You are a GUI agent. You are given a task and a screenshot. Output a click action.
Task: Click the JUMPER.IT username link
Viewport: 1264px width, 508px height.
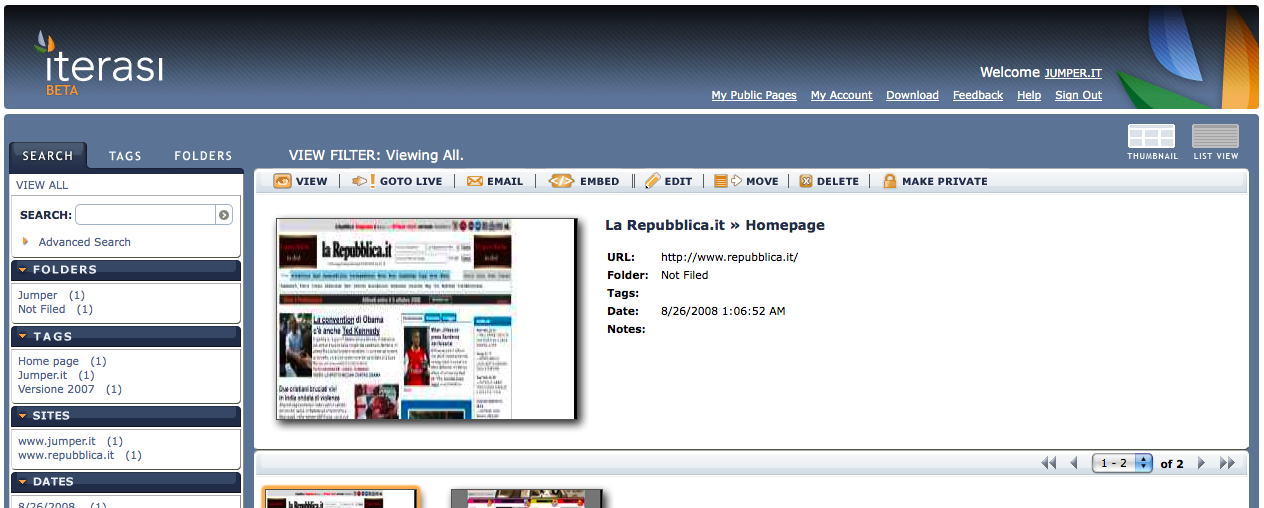click(1073, 73)
